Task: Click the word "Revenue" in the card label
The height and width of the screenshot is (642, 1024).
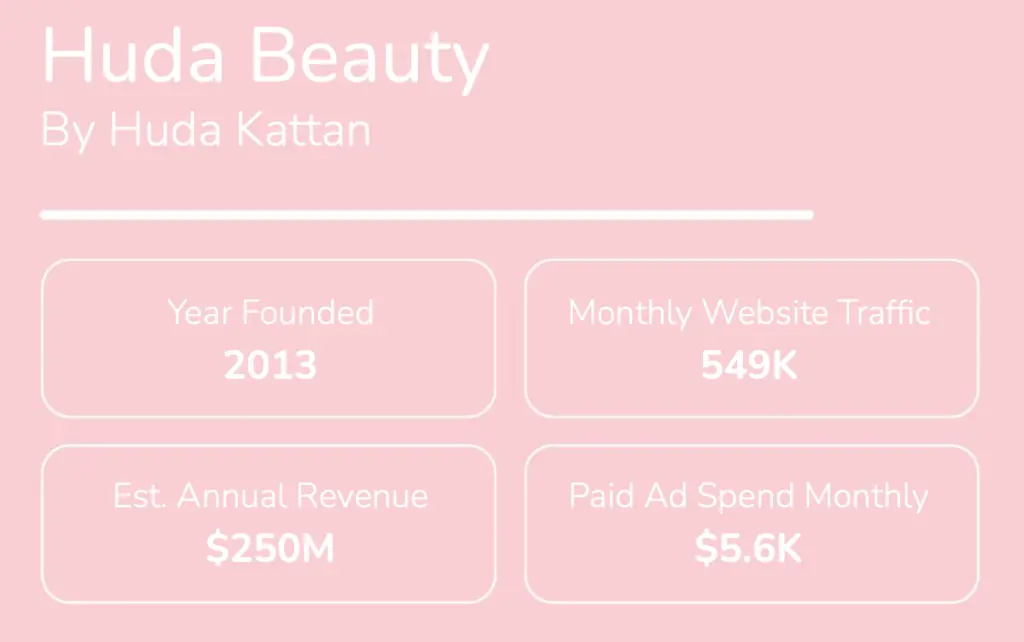Action: coord(363,496)
